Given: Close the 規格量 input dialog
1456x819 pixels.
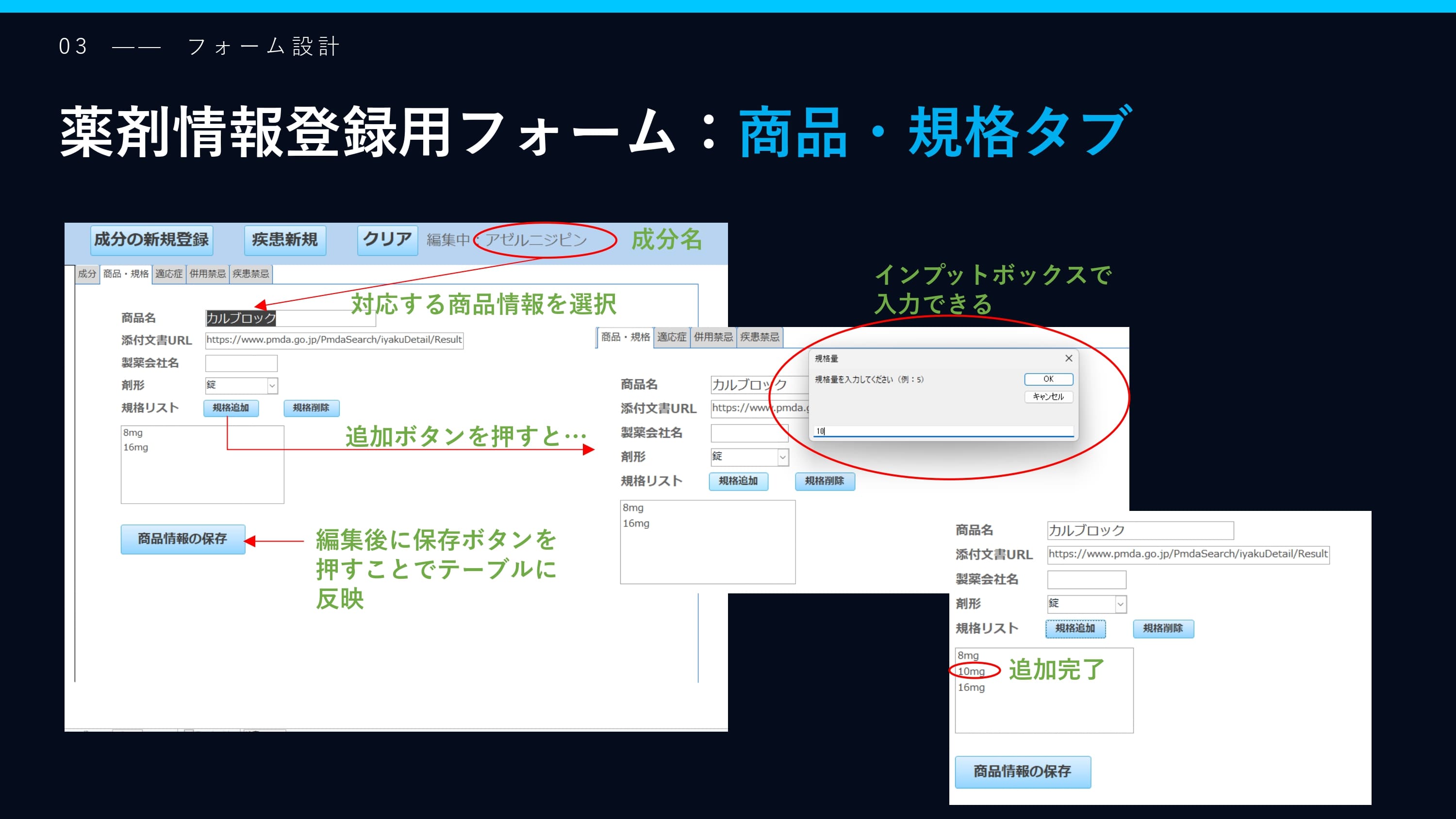Looking at the screenshot, I should coord(1068,359).
